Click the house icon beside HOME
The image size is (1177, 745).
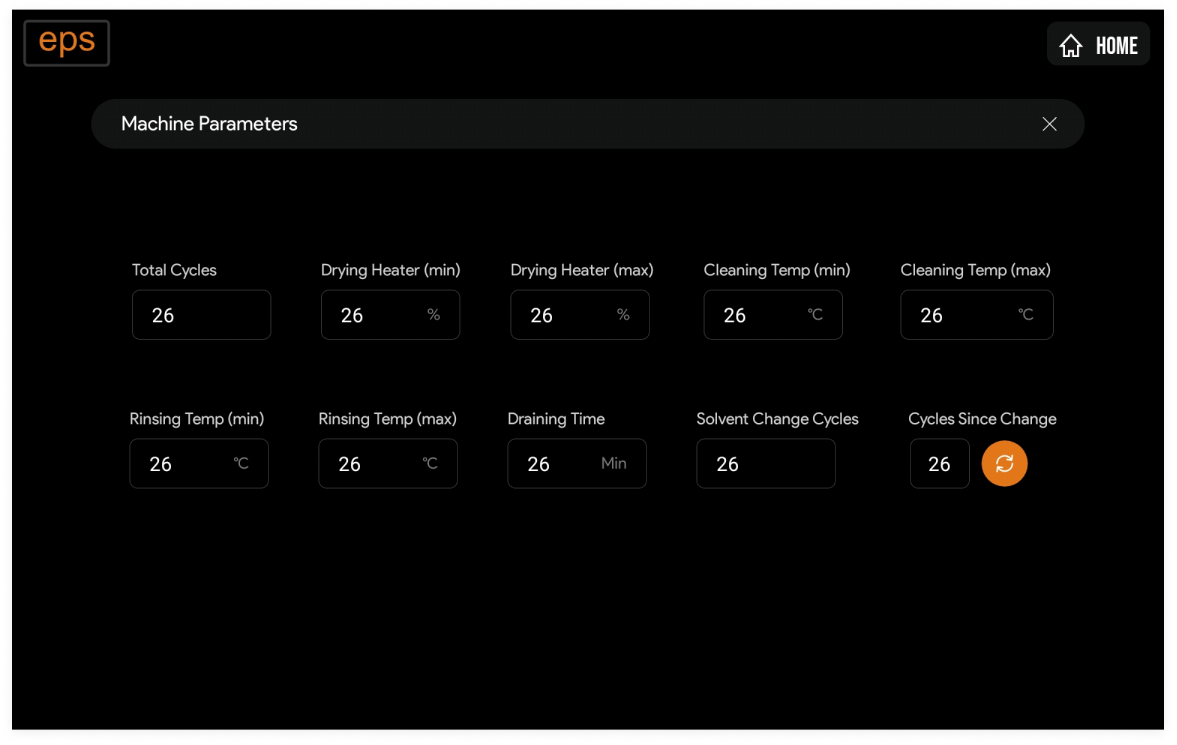coord(1071,46)
